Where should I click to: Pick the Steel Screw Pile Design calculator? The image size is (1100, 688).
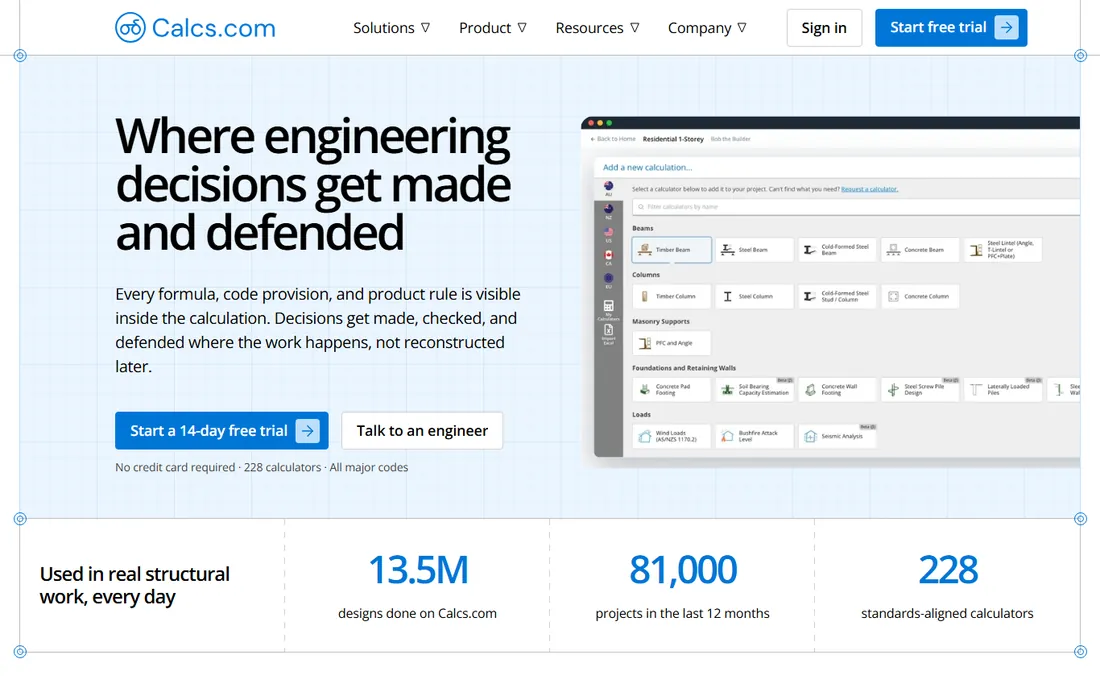(x=920, y=389)
